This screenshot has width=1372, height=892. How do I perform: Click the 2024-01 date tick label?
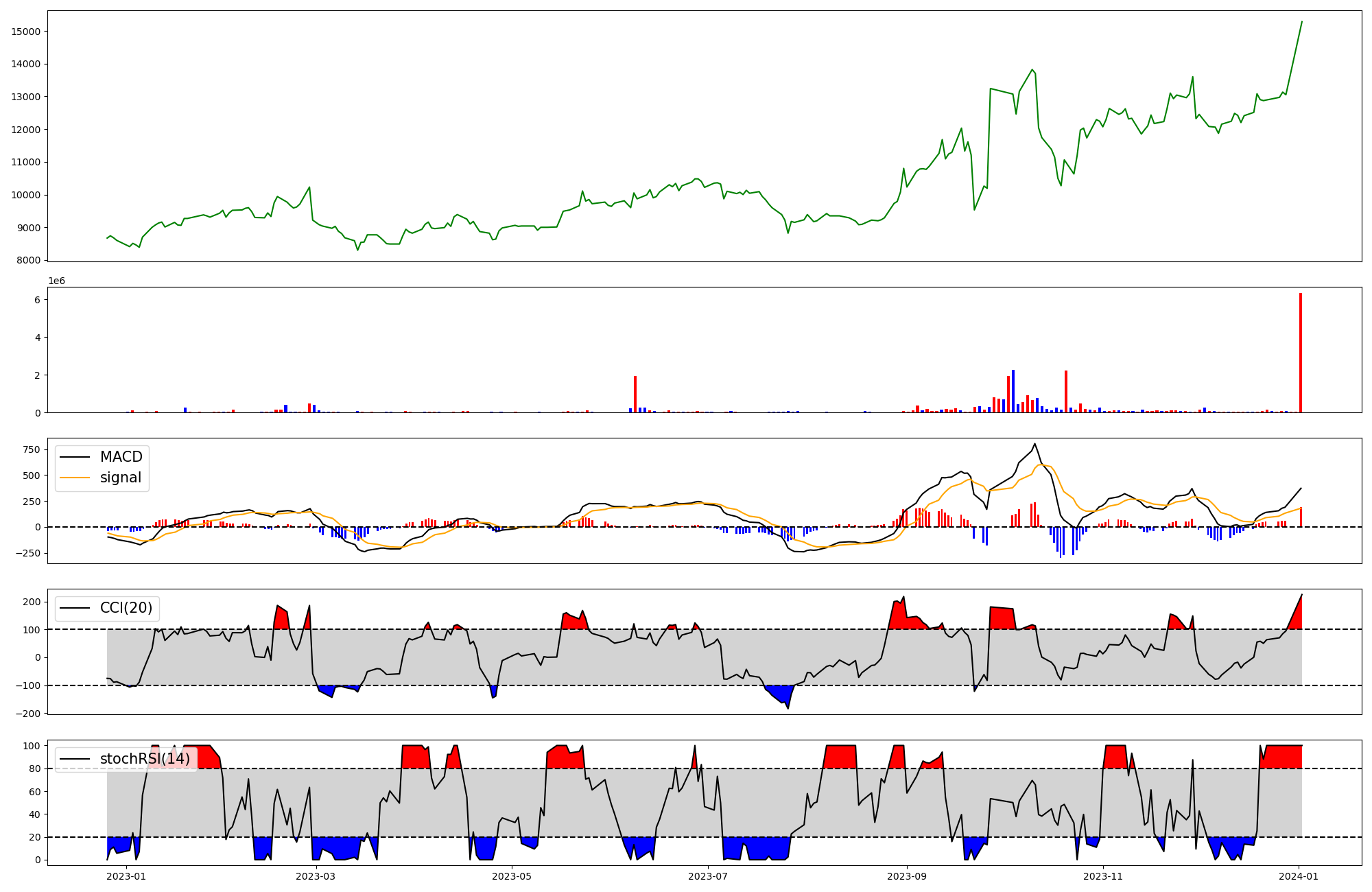coord(1299,876)
